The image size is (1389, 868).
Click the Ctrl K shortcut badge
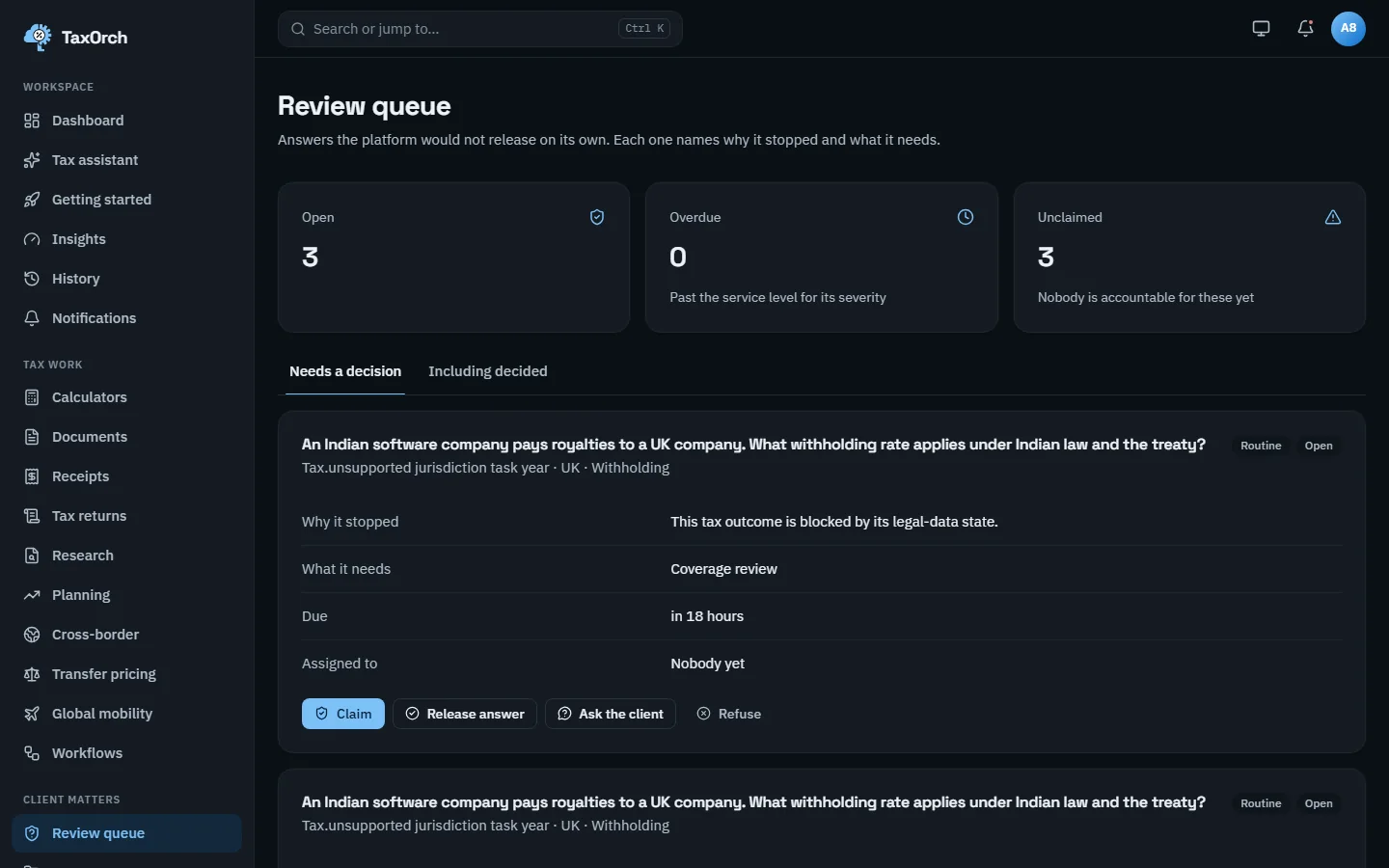[x=644, y=29]
